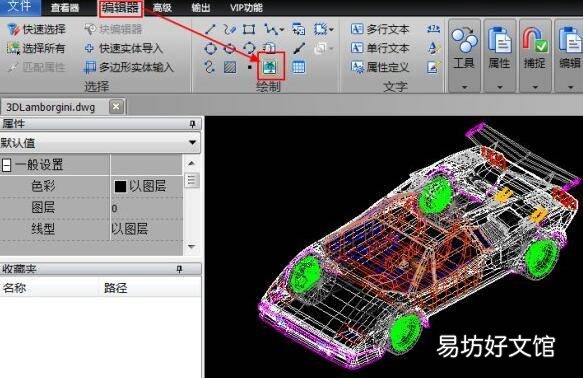The width and height of the screenshot is (583, 378).
Task: Click the 线型 linetype property label
Action: [x=43, y=229]
